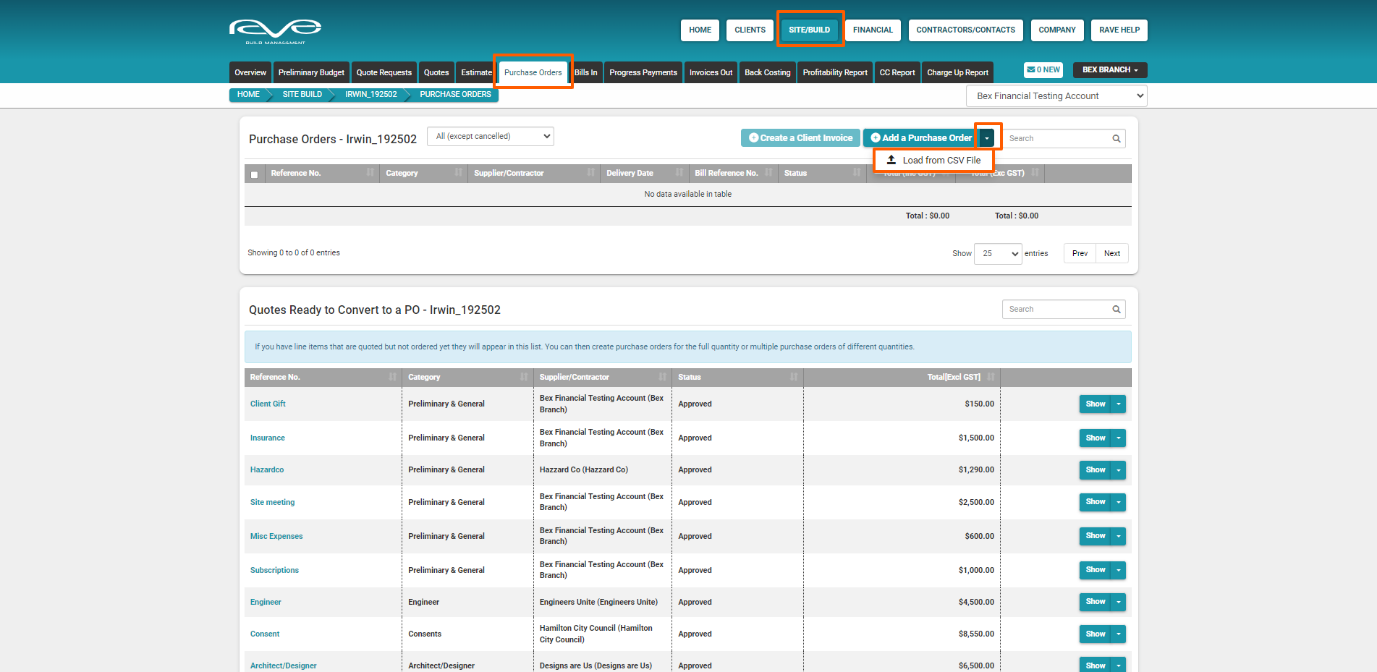Viewport: 1377px width, 672px height.
Task: Click the Create a Client Invoice button
Action: (800, 137)
